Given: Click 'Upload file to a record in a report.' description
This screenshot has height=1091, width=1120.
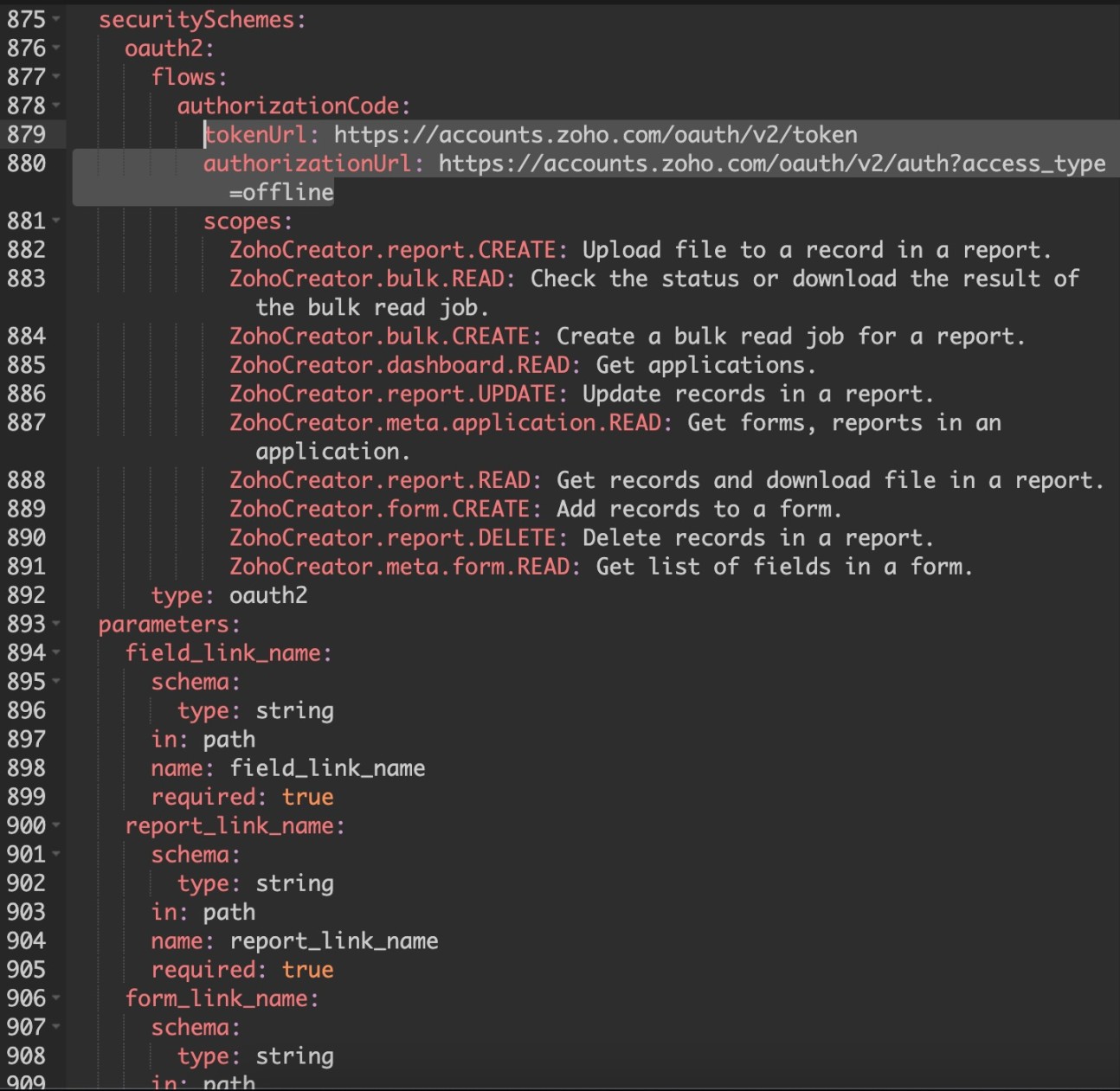Looking at the screenshot, I should pos(817,250).
